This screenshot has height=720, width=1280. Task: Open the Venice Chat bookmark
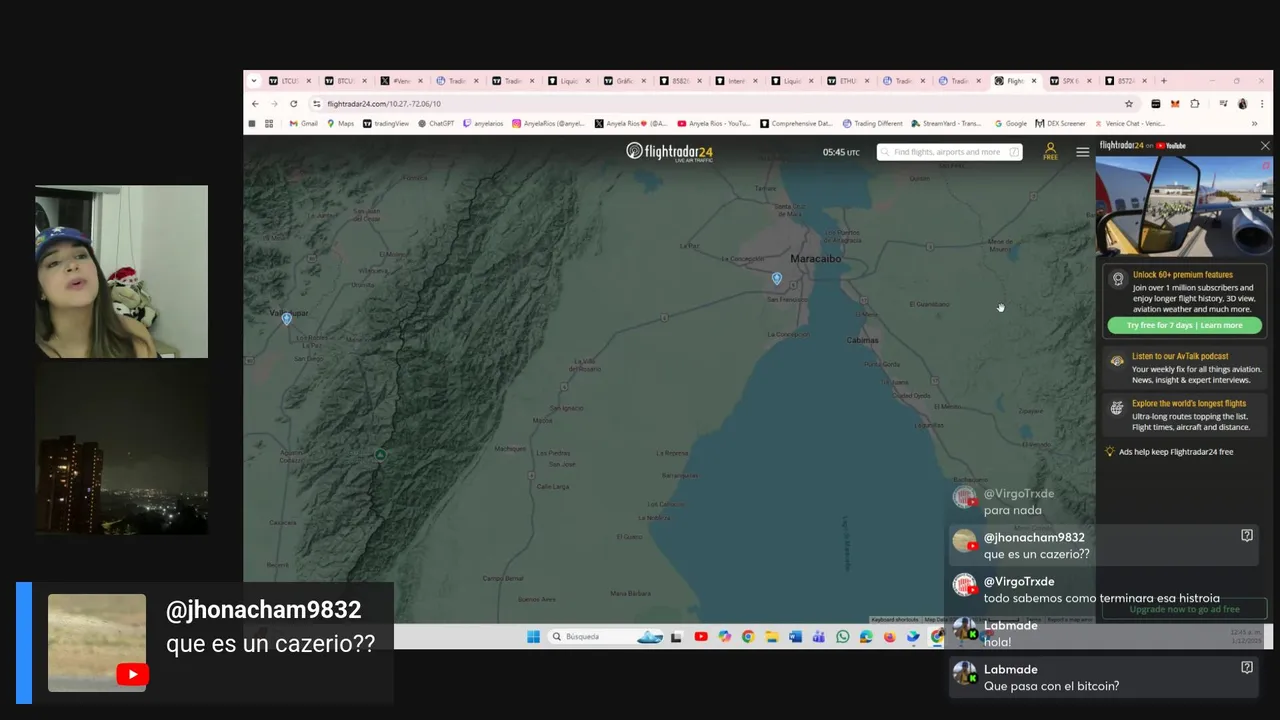pos(1130,124)
